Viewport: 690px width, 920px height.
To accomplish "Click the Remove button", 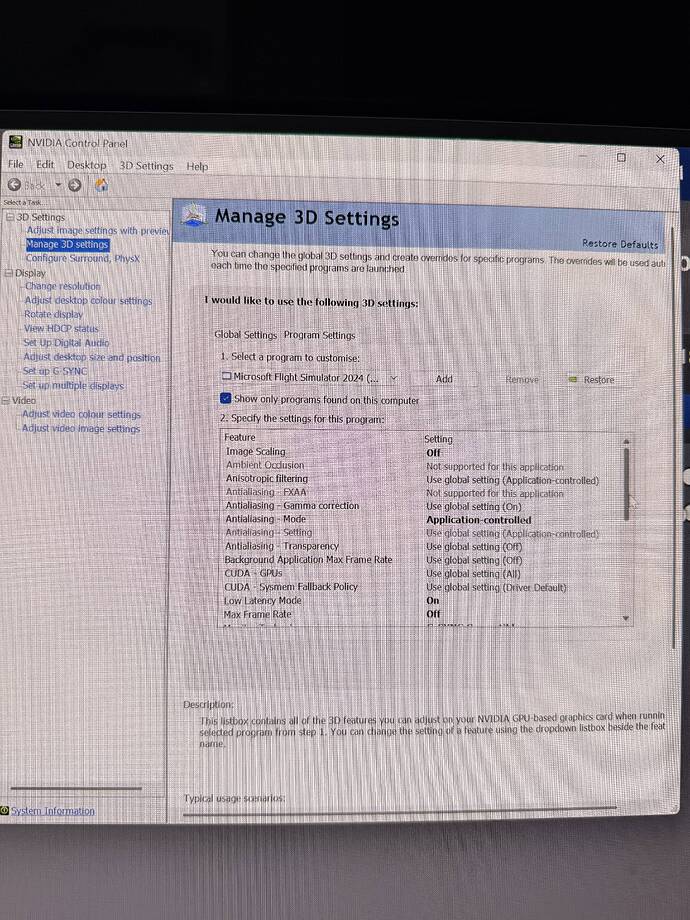I will (522, 380).
